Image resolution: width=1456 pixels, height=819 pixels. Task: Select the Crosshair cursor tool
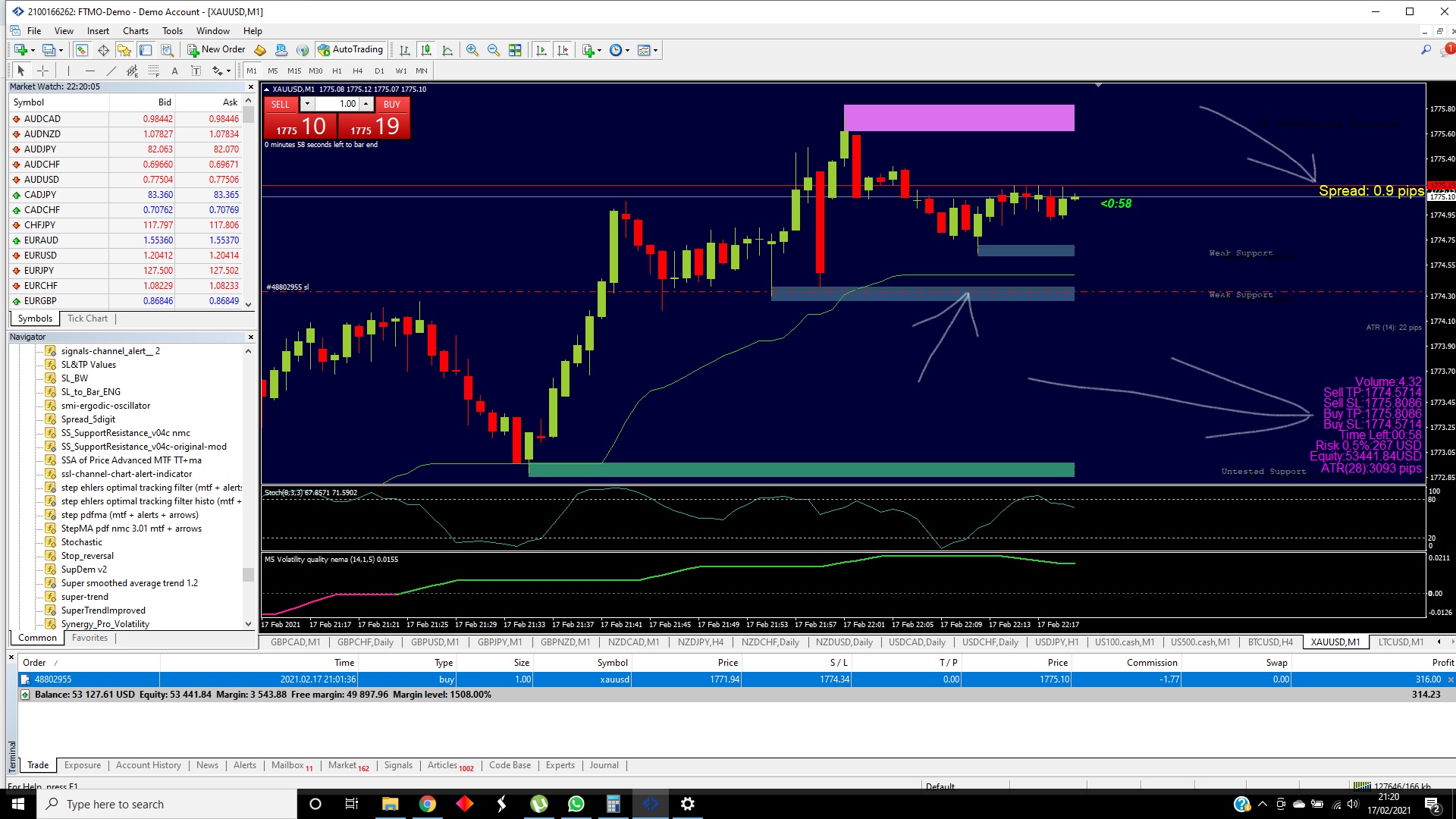(43, 71)
